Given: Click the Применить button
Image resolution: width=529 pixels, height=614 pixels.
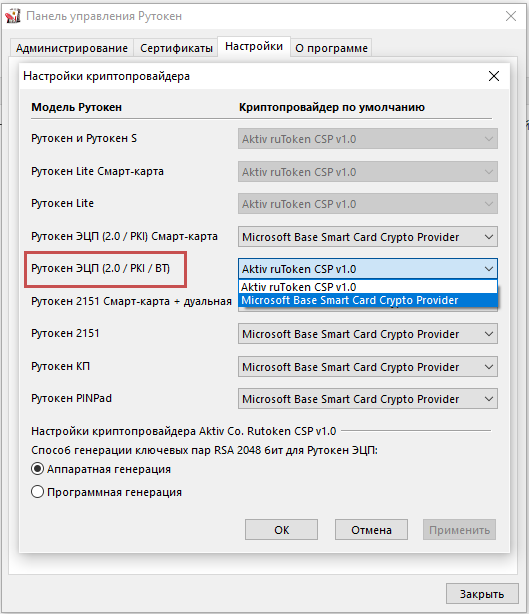Looking at the screenshot, I should coord(459,530).
